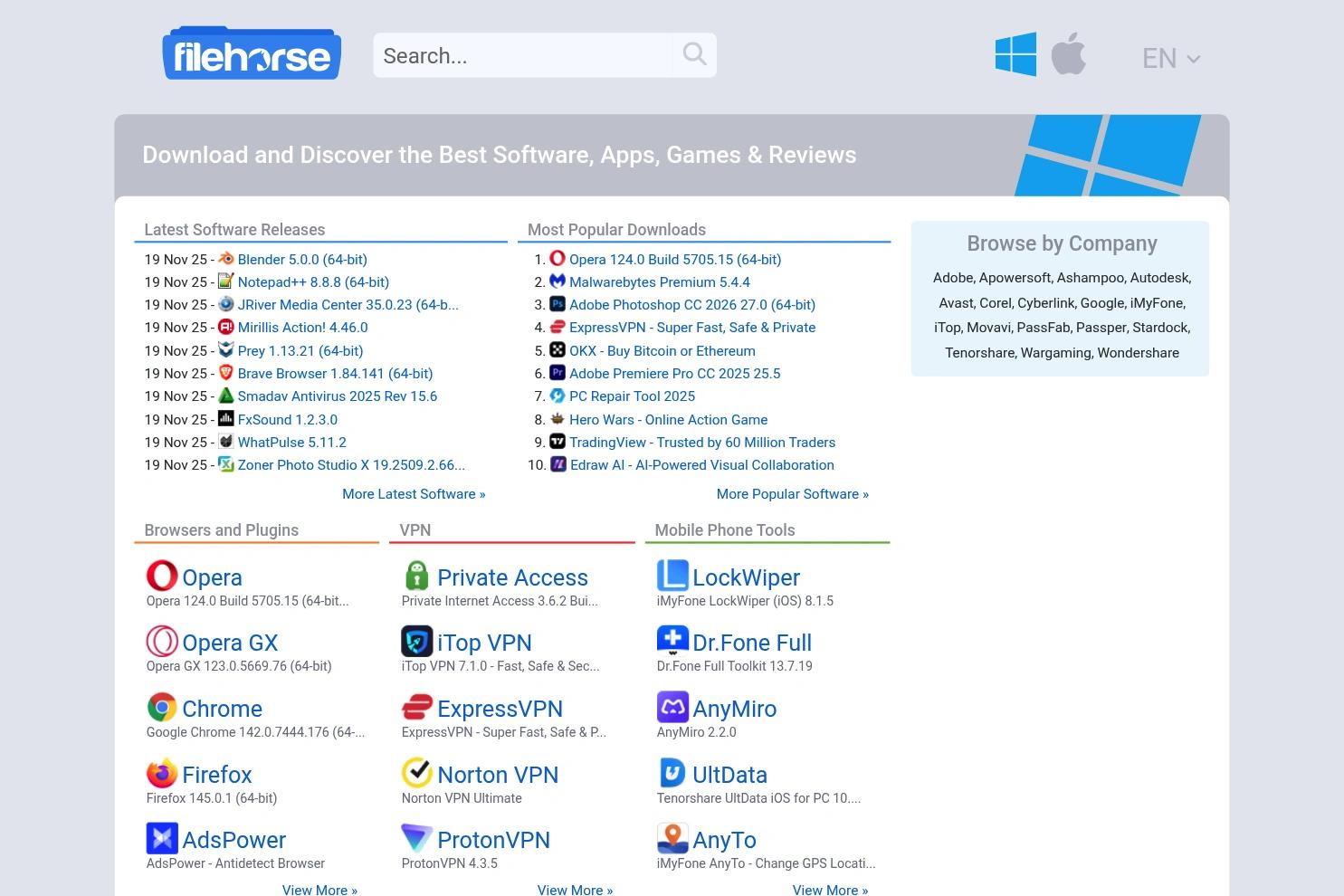Click the ProtonVPN icon
This screenshot has height=896, width=1344.
417,838
